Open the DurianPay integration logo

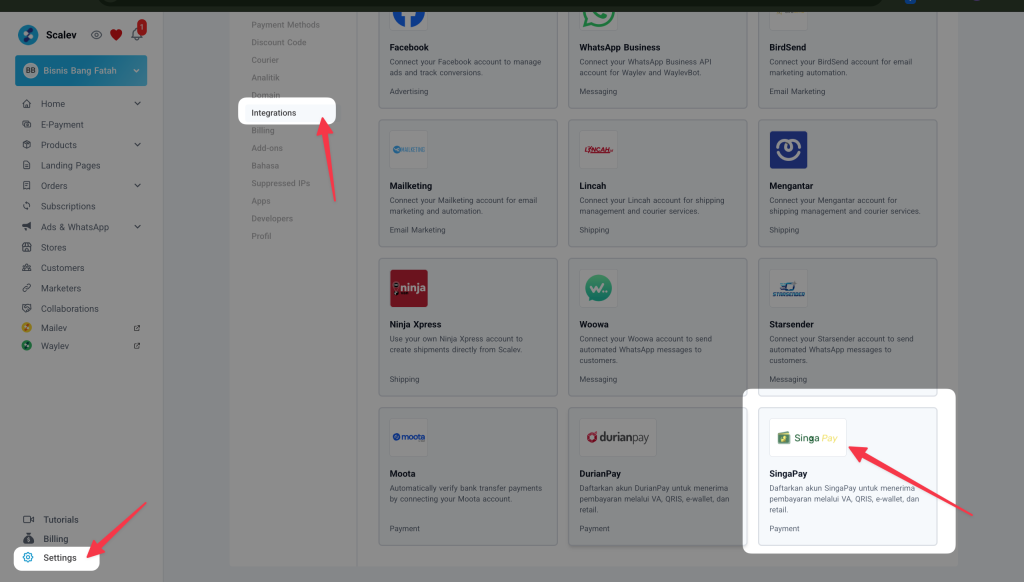click(x=618, y=437)
